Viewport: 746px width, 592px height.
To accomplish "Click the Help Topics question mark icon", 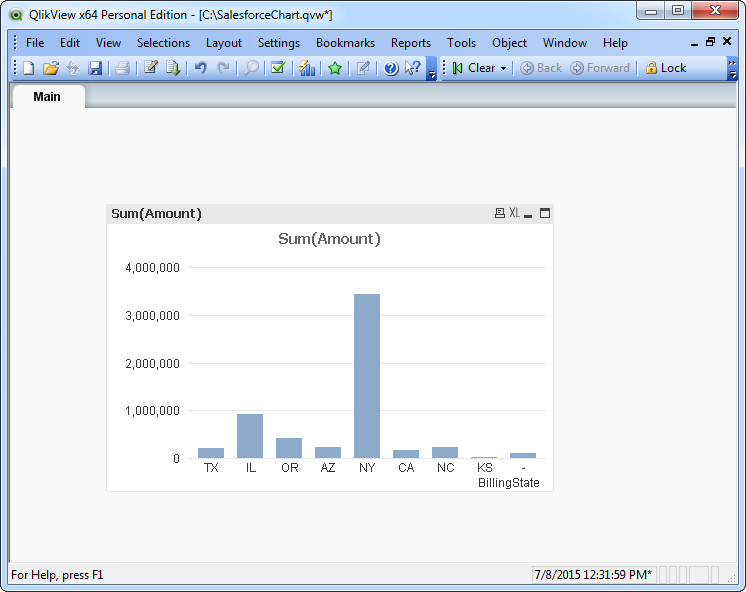I will pos(391,68).
